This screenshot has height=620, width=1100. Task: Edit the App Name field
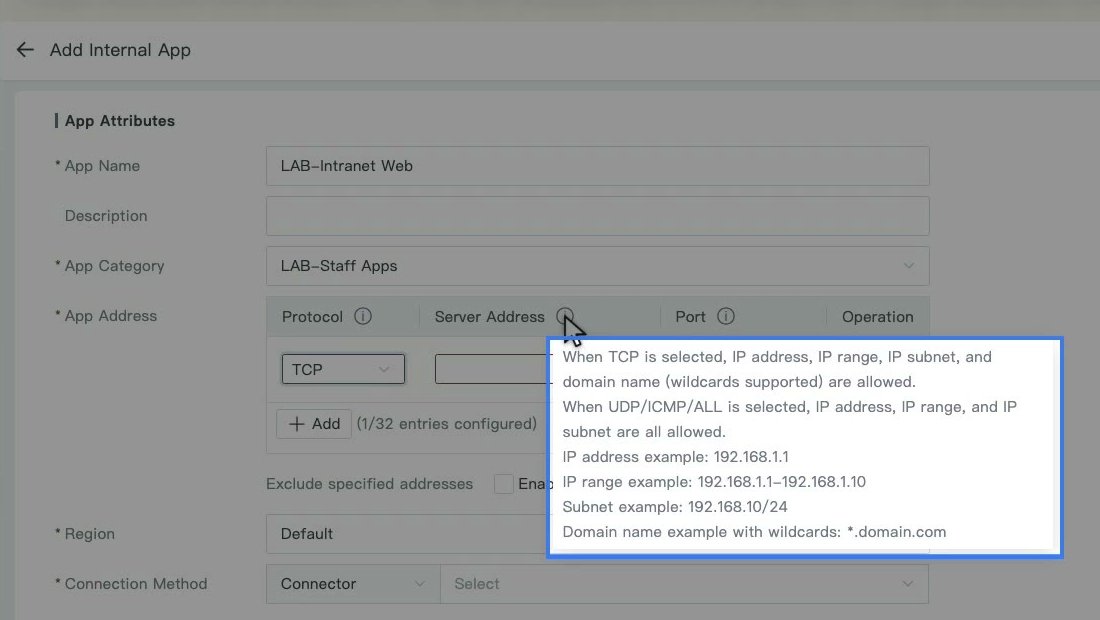(x=598, y=166)
